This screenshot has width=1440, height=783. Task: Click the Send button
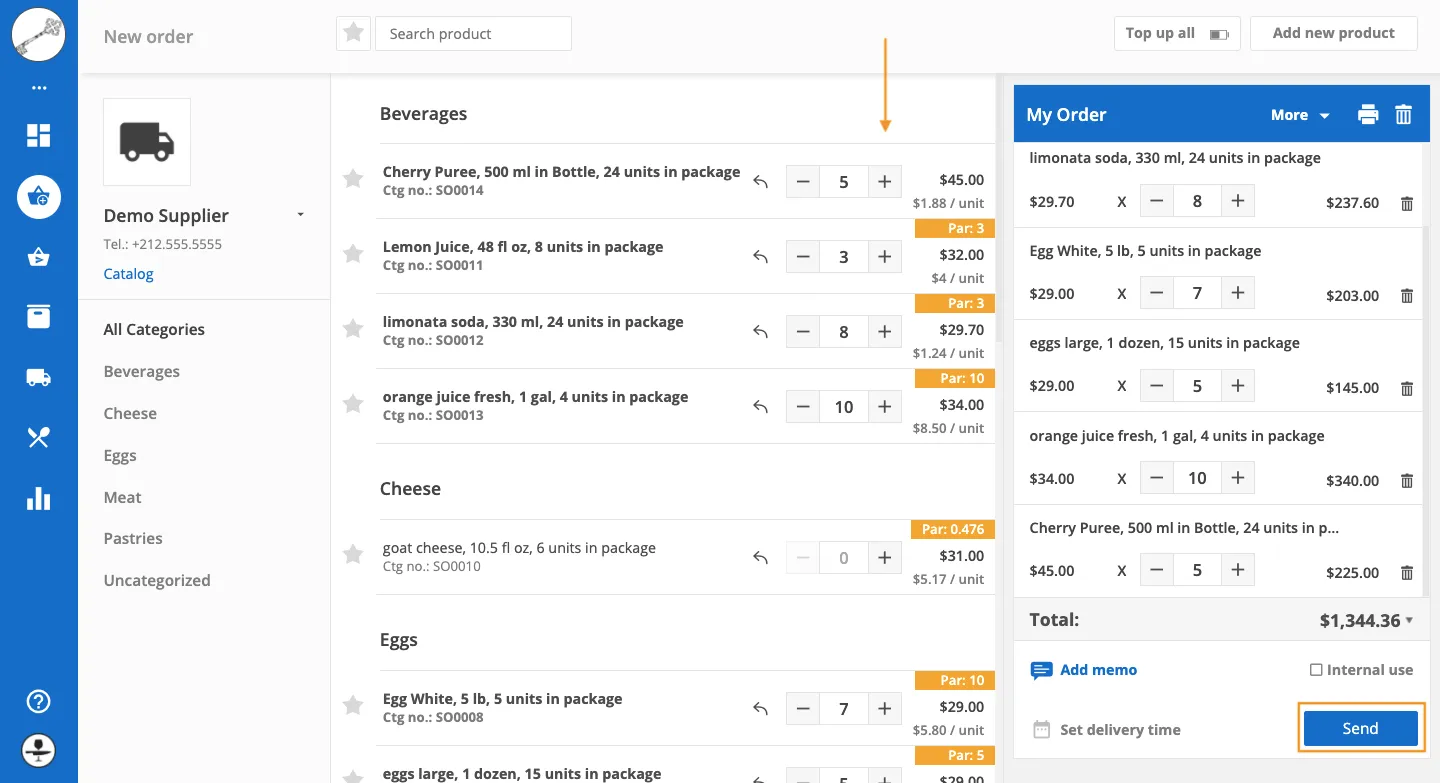[x=1360, y=728]
